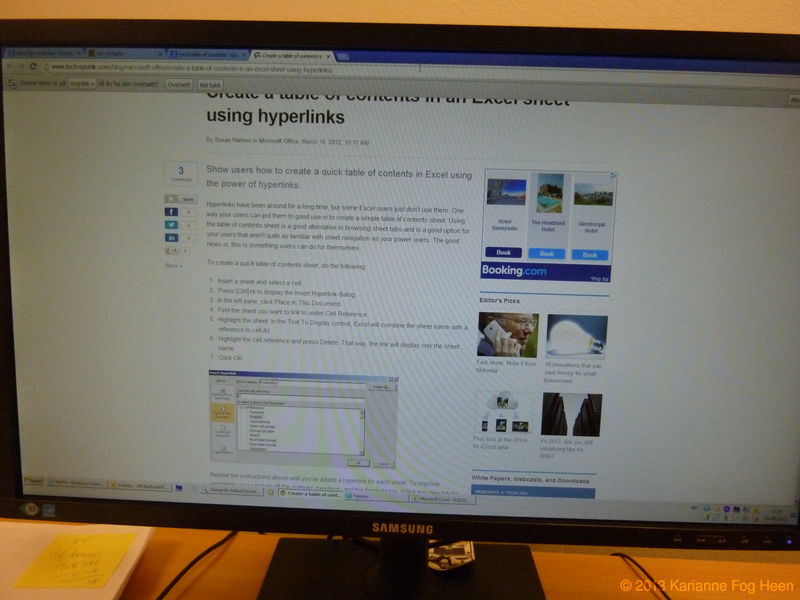Image resolution: width=800 pixels, height=600 pixels.
Task: Book the Hotel Sunnyside in the ad
Action: pos(504,253)
